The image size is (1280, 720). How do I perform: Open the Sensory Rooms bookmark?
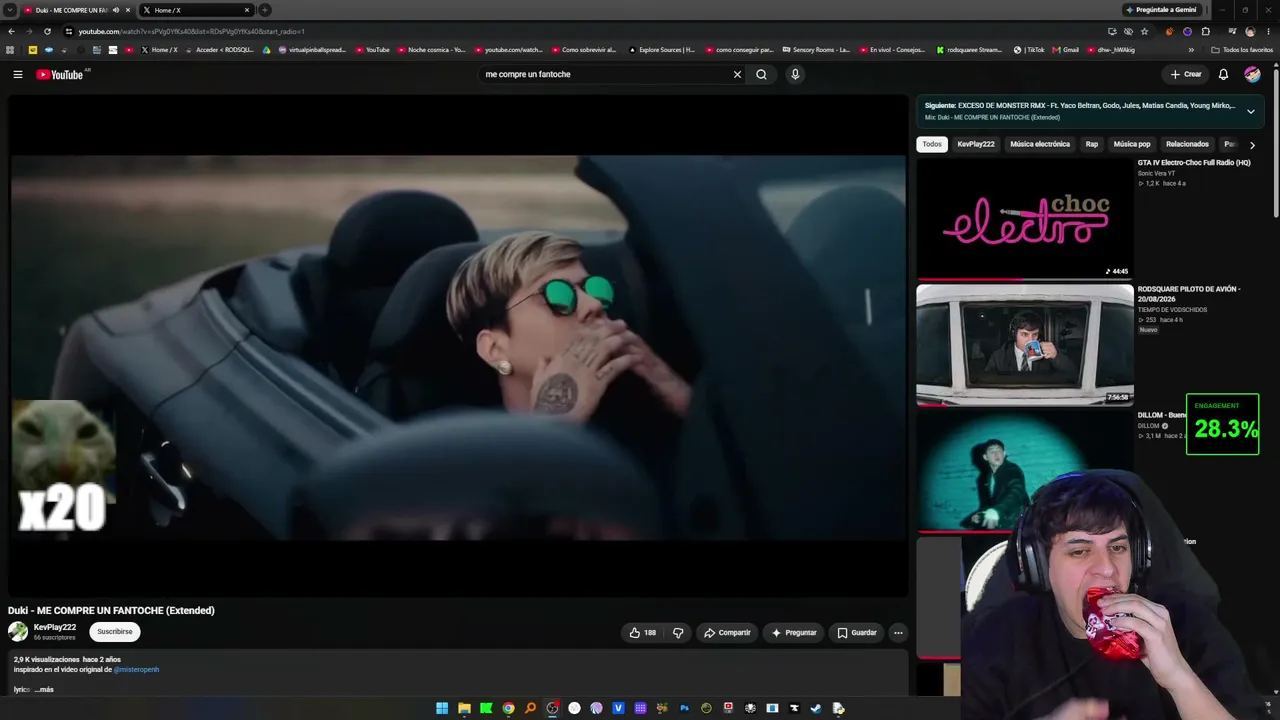point(816,50)
